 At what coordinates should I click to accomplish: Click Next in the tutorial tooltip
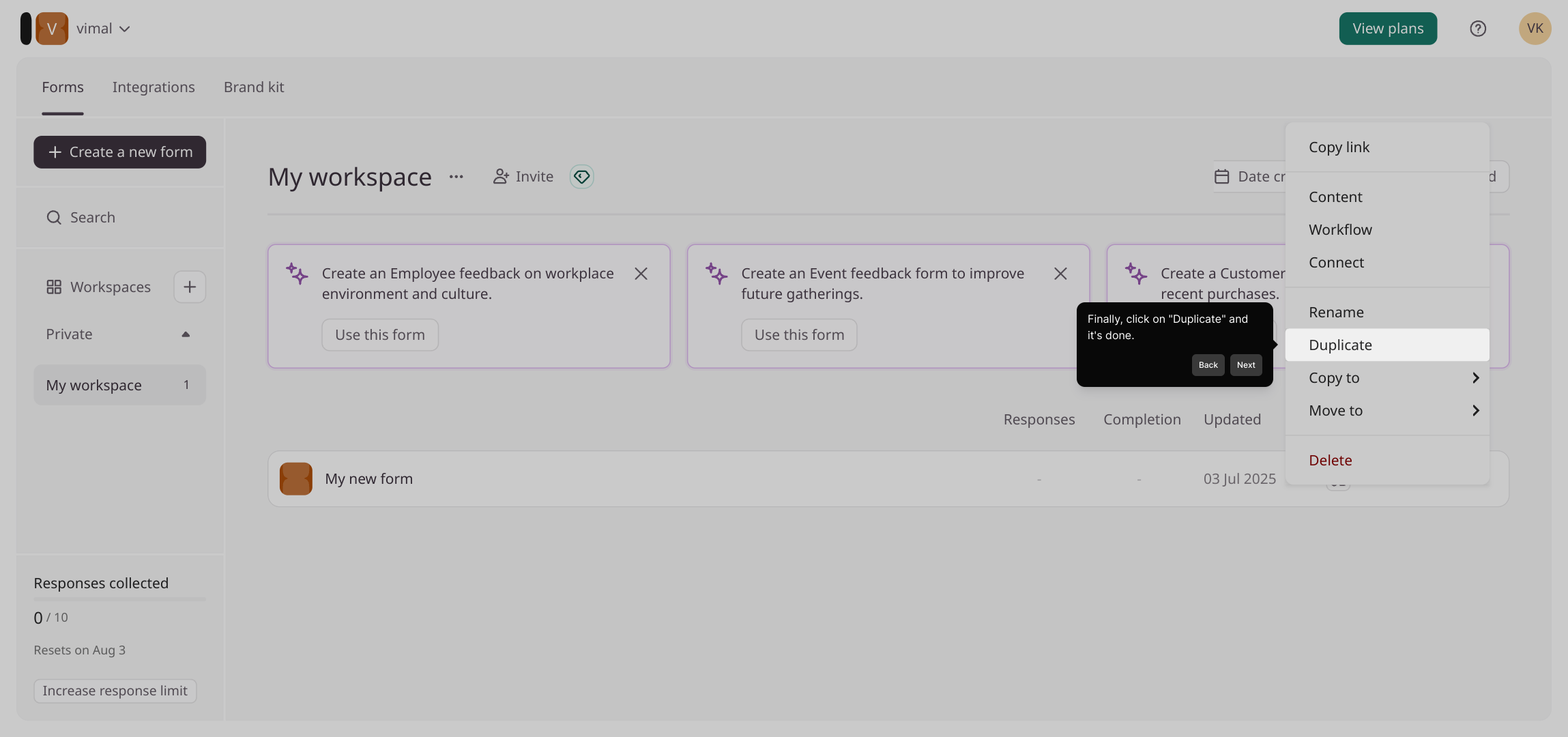coord(1246,365)
